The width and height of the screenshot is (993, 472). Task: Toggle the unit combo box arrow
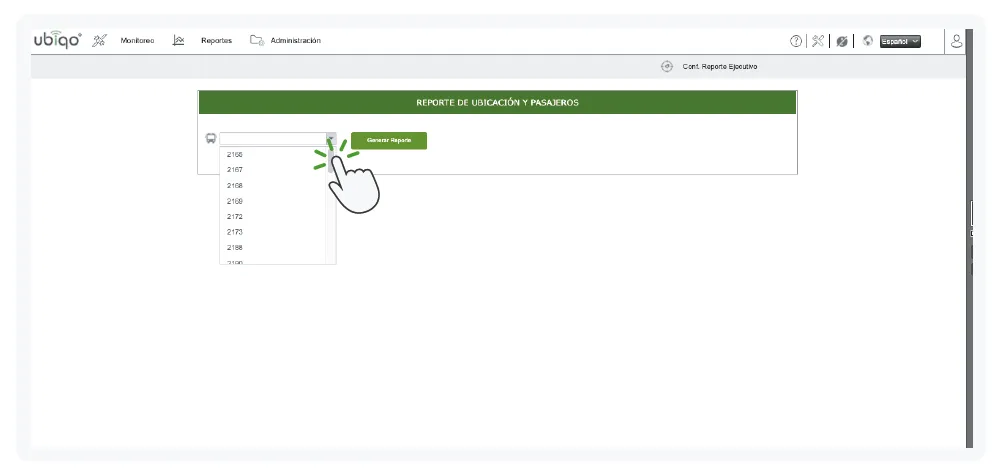(x=331, y=139)
